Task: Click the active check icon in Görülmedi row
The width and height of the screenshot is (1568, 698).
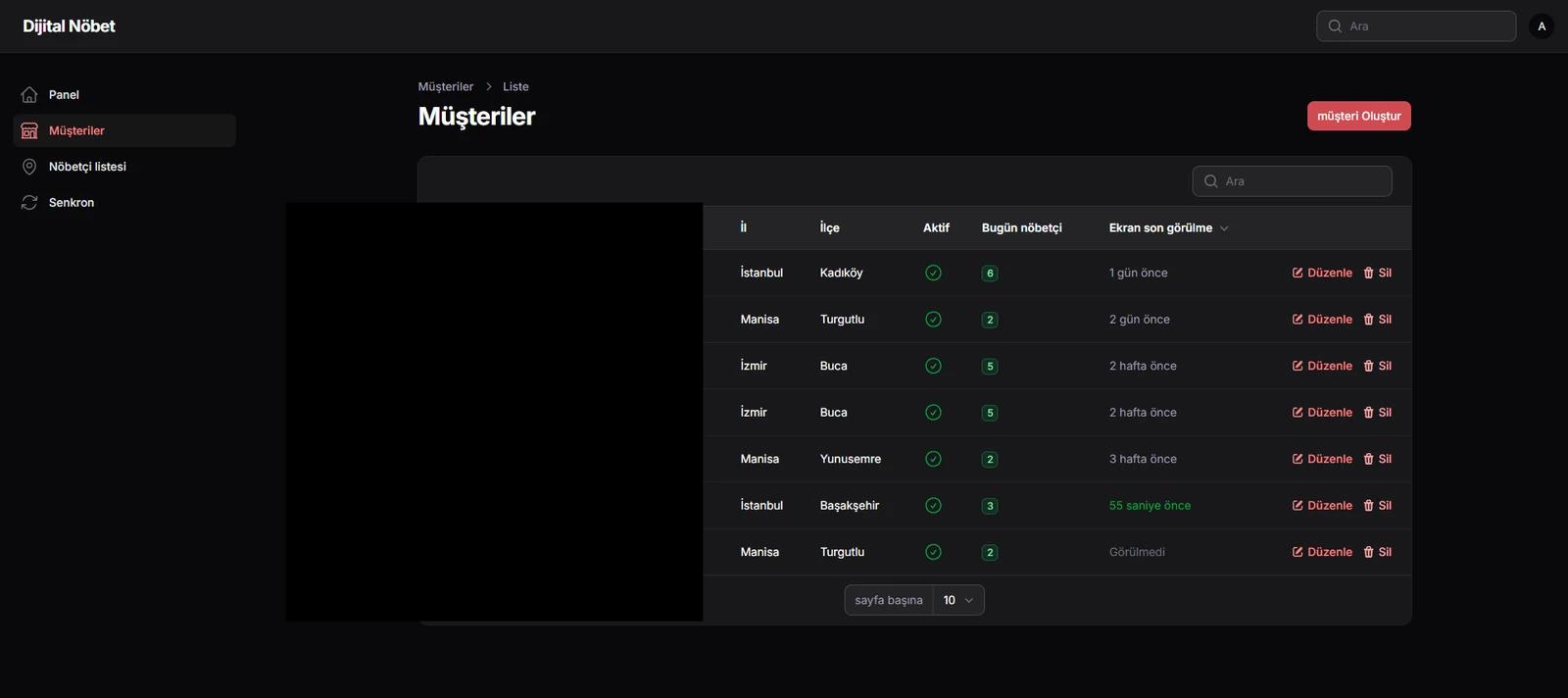Action: (933, 552)
